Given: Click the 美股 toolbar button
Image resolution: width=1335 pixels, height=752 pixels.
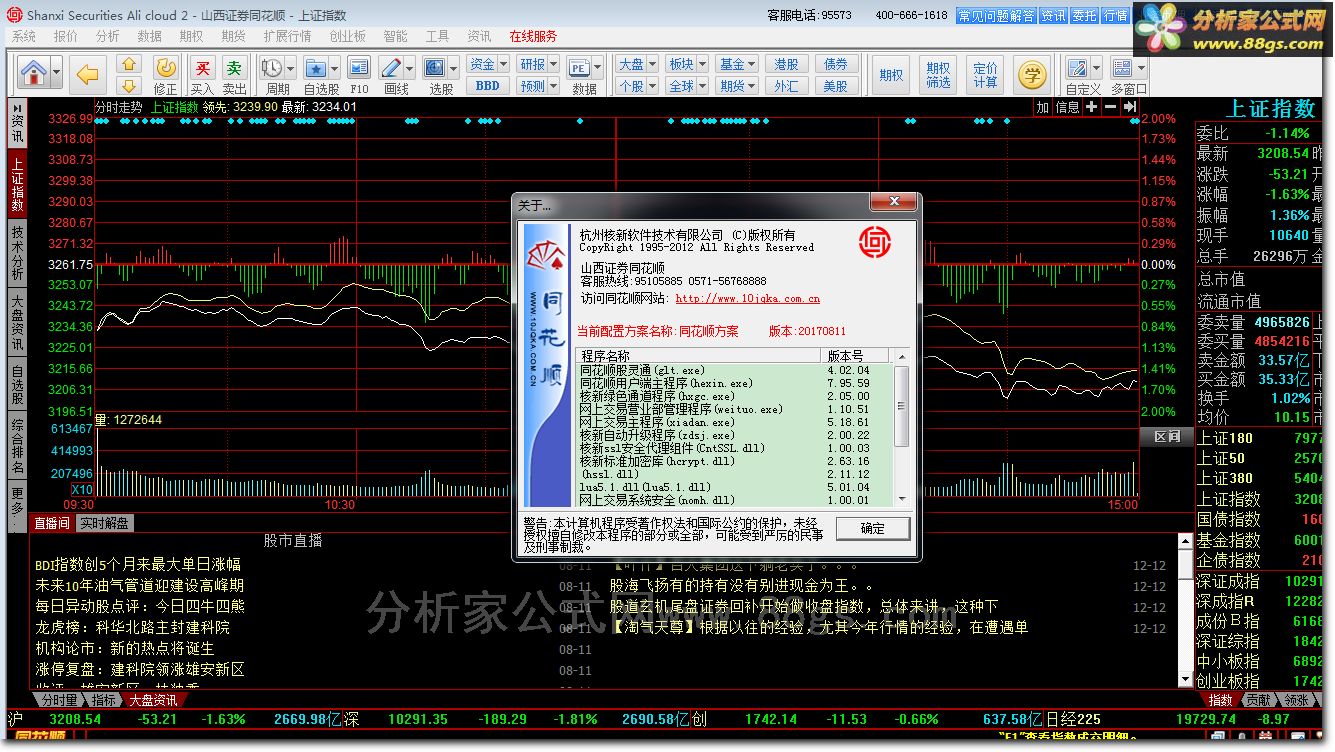Looking at the screenshot, I should pos(836,86).
